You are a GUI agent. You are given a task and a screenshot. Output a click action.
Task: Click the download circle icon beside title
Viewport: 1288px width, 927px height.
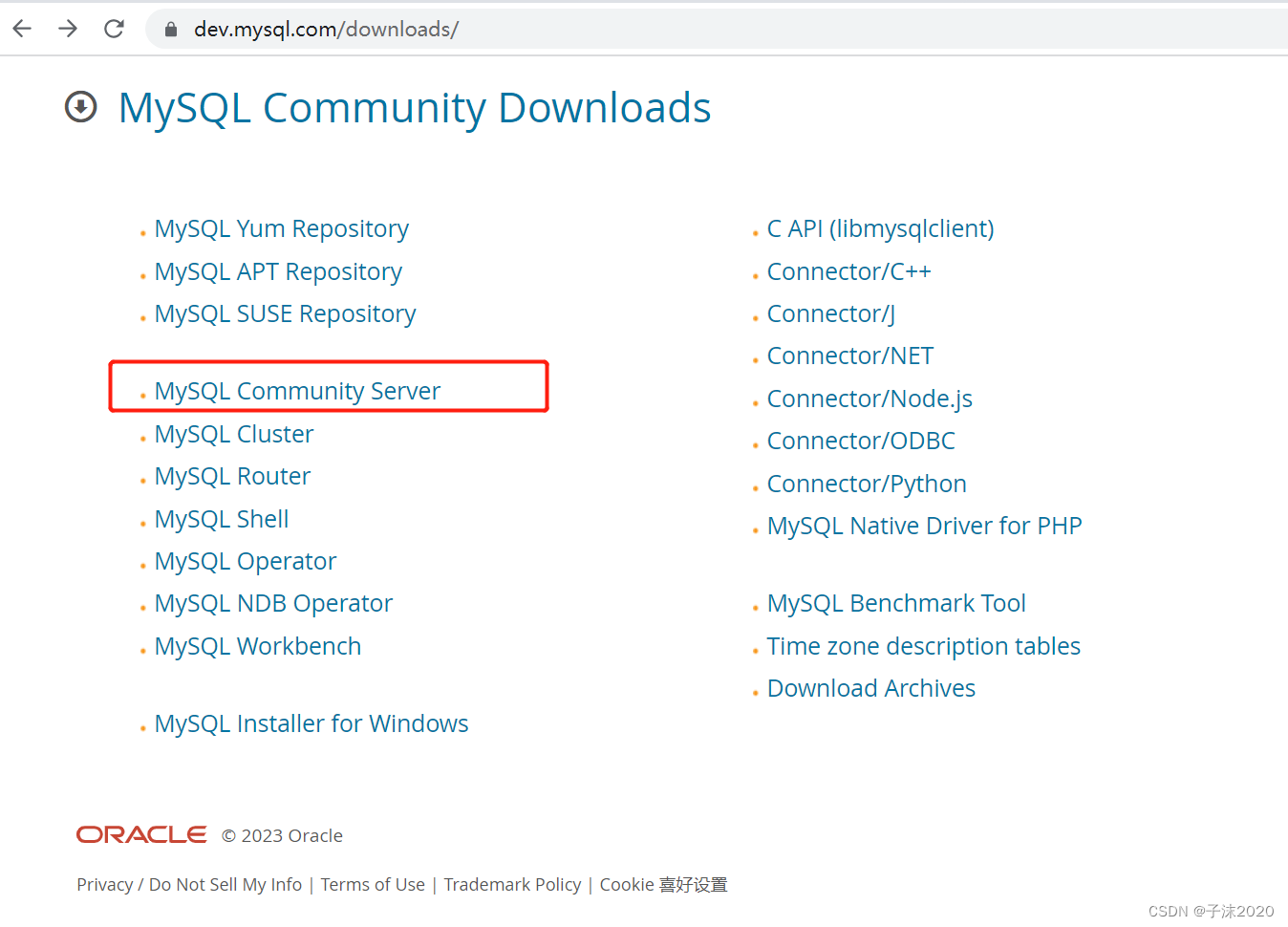tap(81, 107)
